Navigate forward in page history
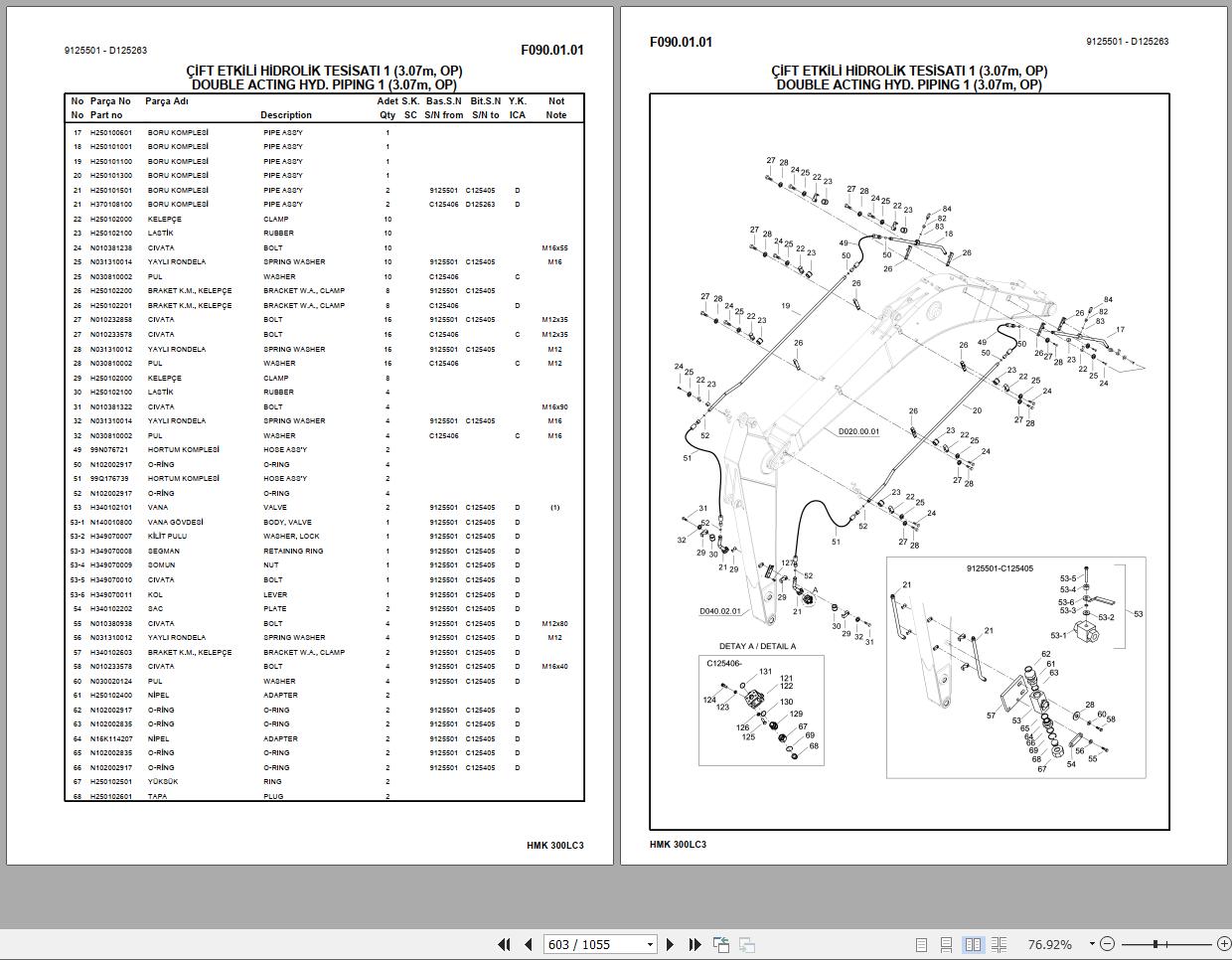The height and width of the screenshot is (960, 1232). tap(747, 944)
